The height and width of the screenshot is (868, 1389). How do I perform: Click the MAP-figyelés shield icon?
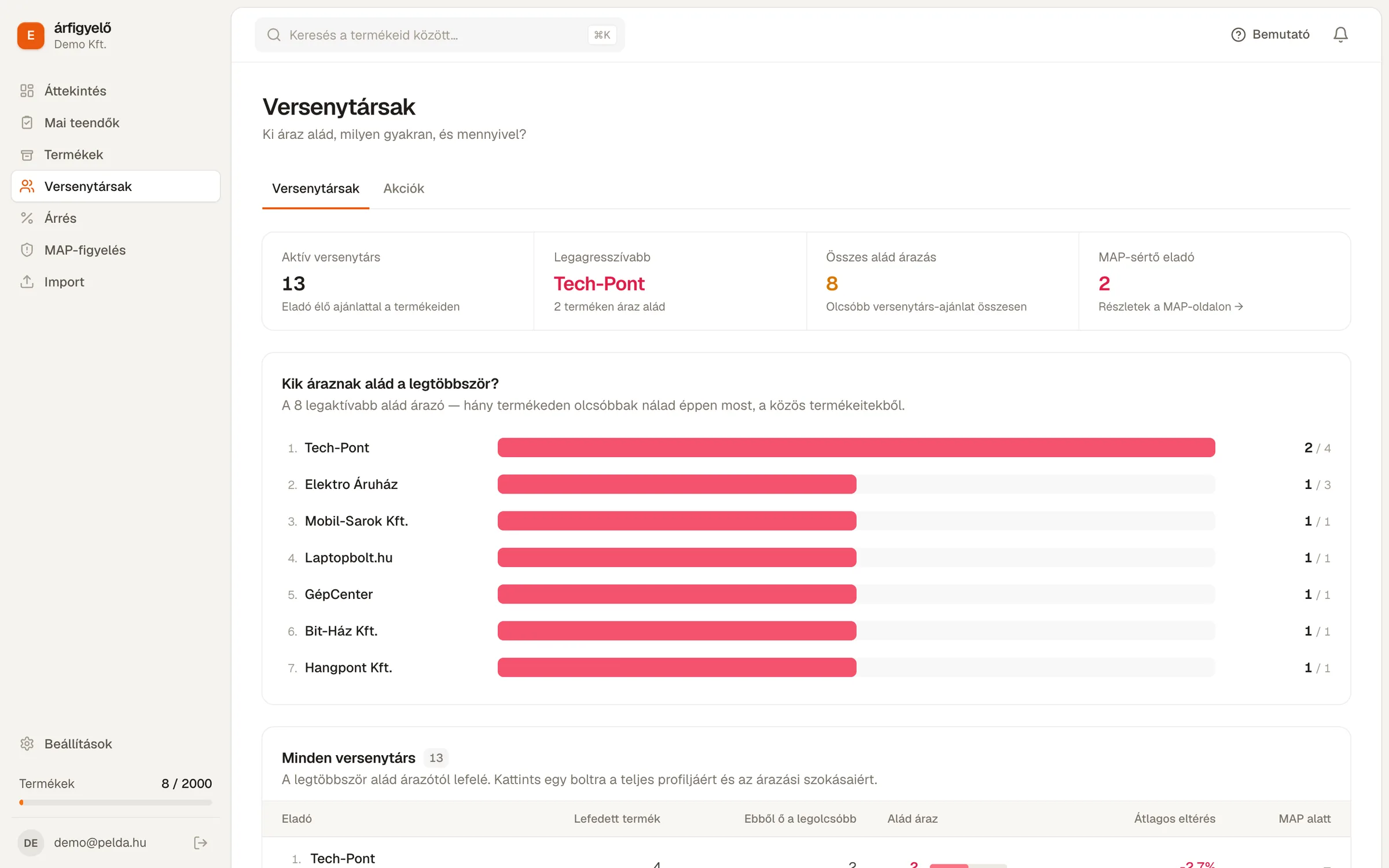[x=27, y=250]
